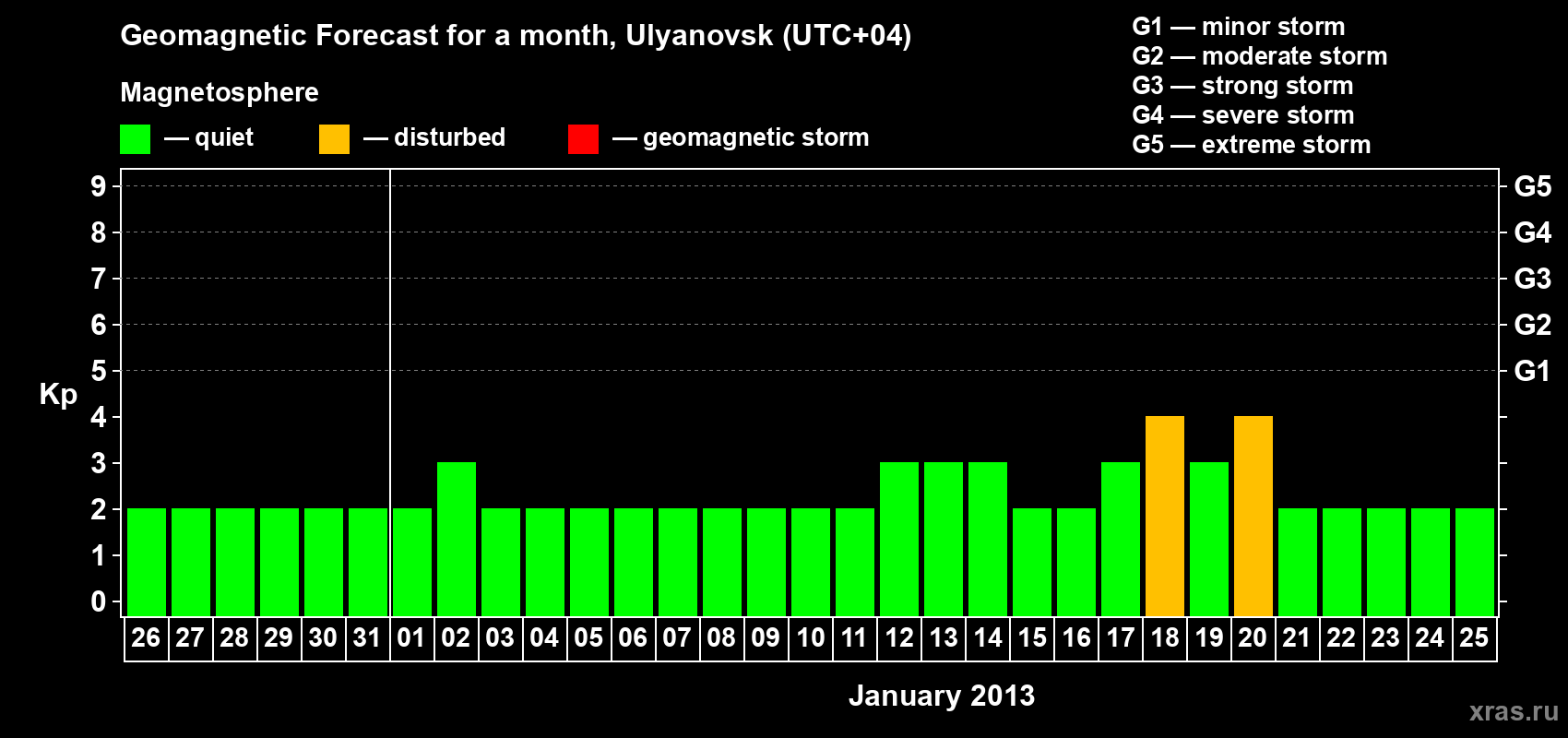Click date label 14 on the axis

click(x=987, y=637)
